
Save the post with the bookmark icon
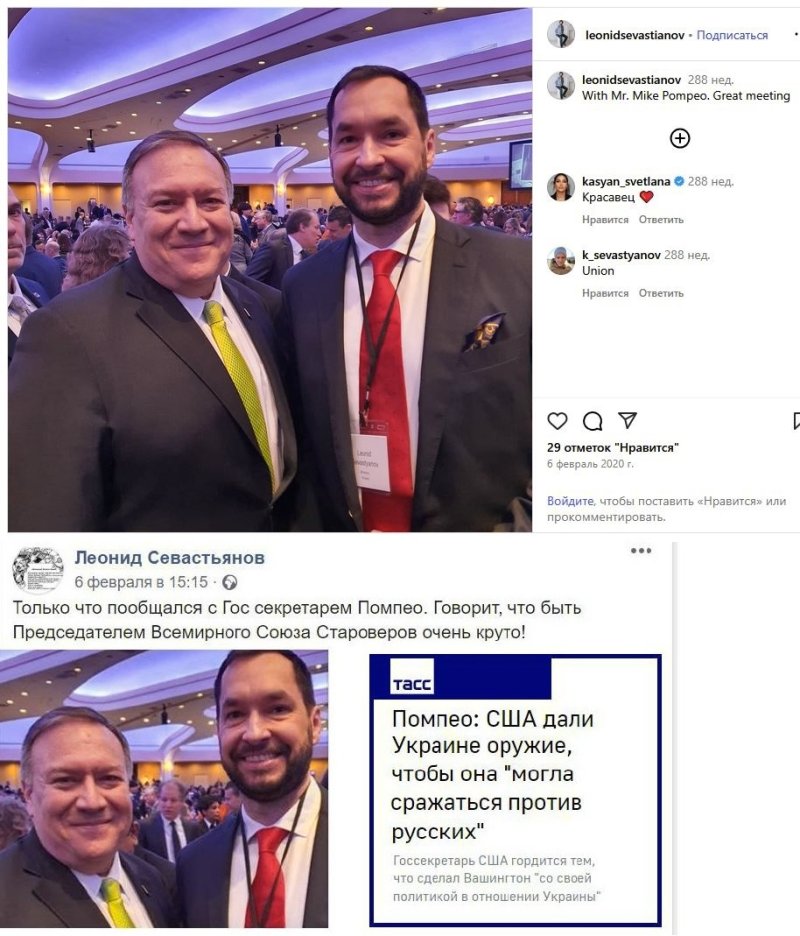(x=796, y=421)
